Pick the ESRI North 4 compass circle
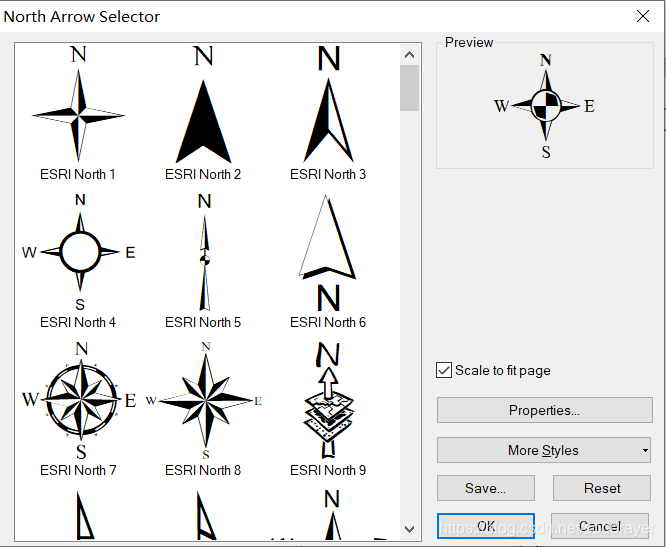The width and height of the screenshot is (666, 547). point(79,252)
